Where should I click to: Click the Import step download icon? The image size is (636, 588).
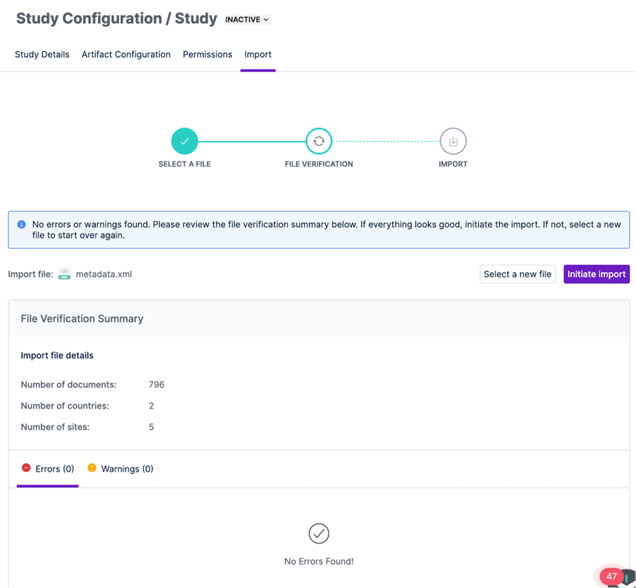(x=453, y=141)
